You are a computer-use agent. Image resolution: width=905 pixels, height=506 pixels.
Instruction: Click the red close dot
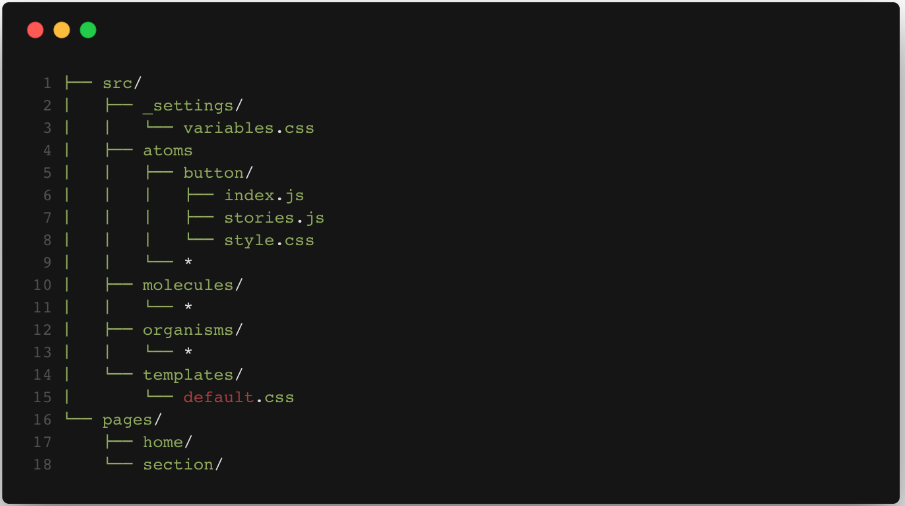pos(35,30)
